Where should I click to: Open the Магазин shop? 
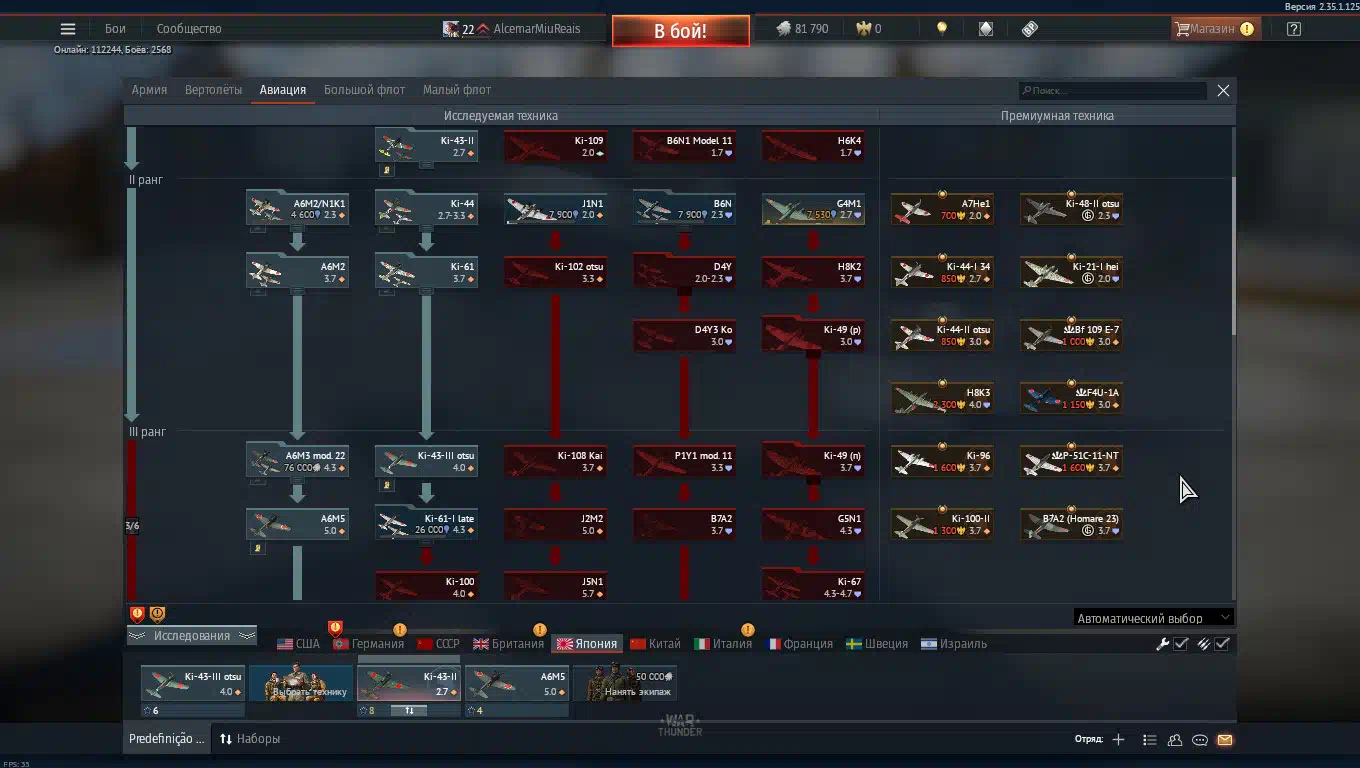(1214, 29)
